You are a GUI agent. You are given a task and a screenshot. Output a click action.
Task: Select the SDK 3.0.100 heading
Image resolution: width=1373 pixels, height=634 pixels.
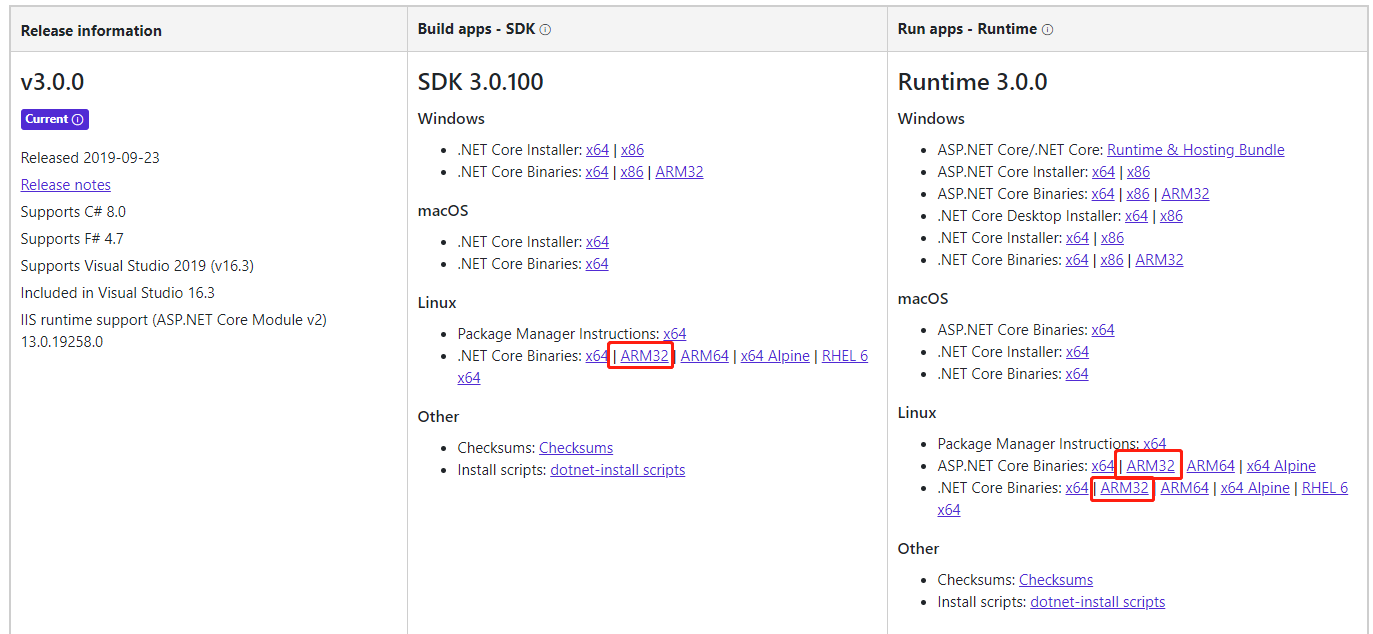point(481,82)
